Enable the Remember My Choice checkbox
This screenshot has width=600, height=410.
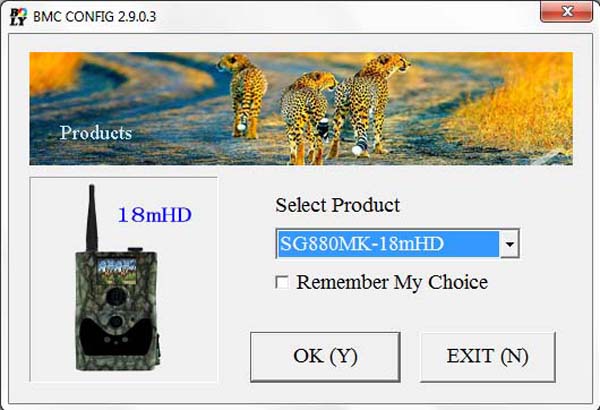click(282, 283)
